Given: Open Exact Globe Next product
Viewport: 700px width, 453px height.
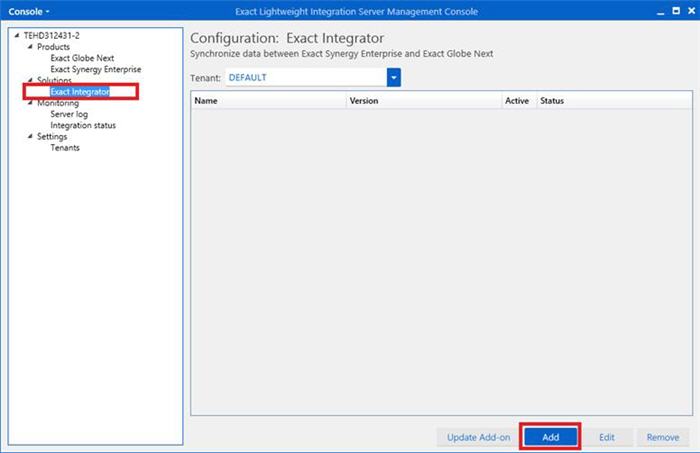Looking at the screenshot, I should click(x=82, y=58).
